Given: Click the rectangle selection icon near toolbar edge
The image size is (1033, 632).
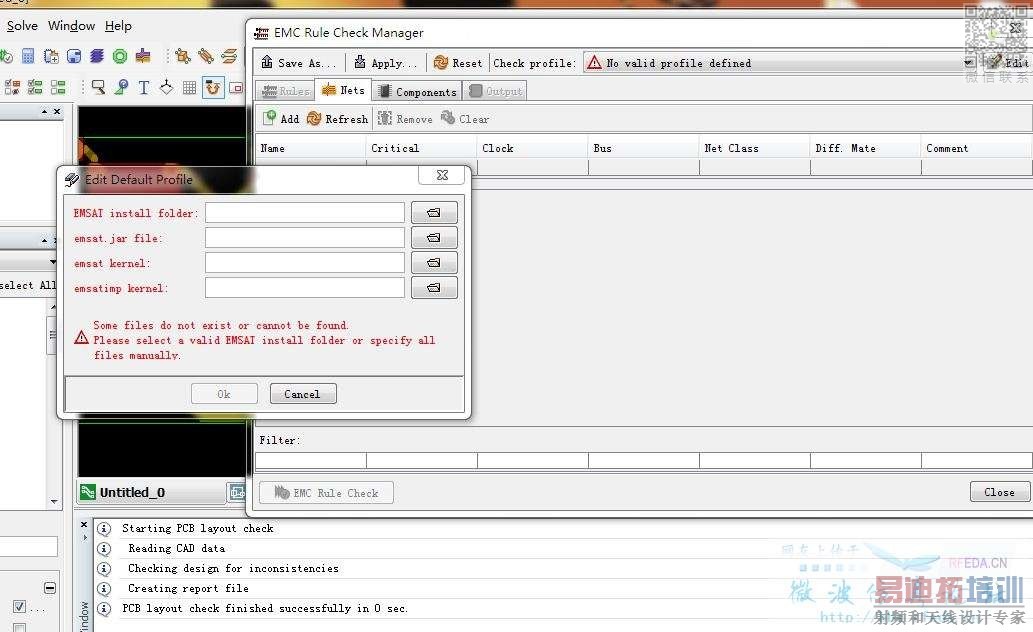Looking at the screenshot, I should [x=237, y=88].
